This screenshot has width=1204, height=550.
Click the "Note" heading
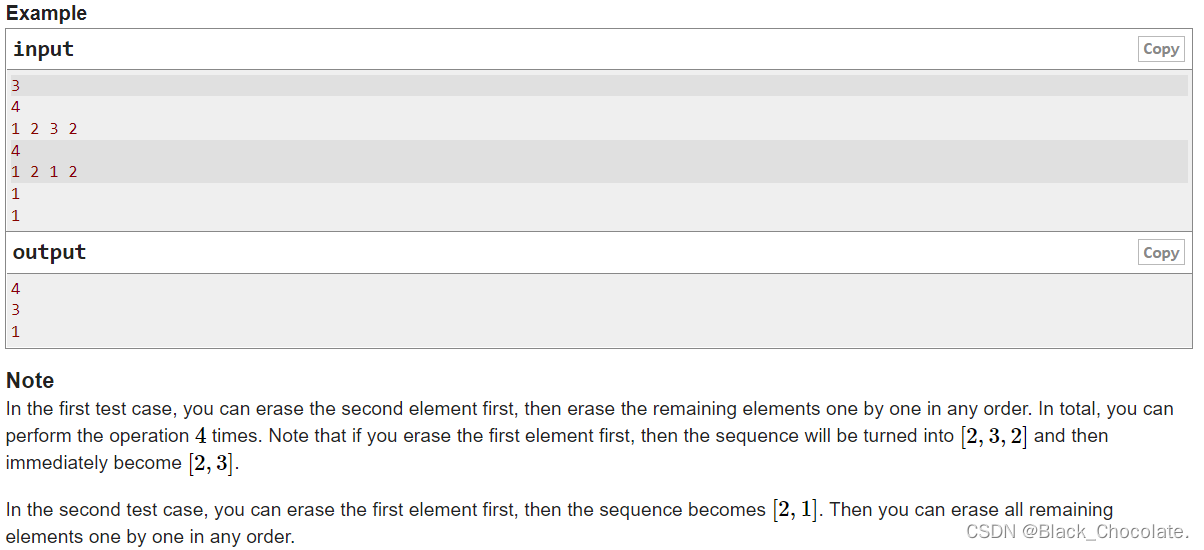tap(30, 380)
